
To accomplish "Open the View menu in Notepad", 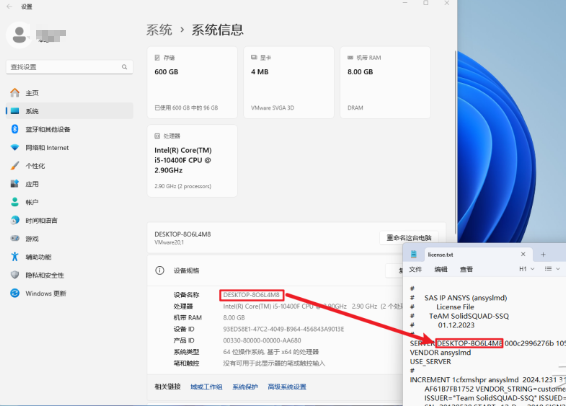I will click(466, 270).
